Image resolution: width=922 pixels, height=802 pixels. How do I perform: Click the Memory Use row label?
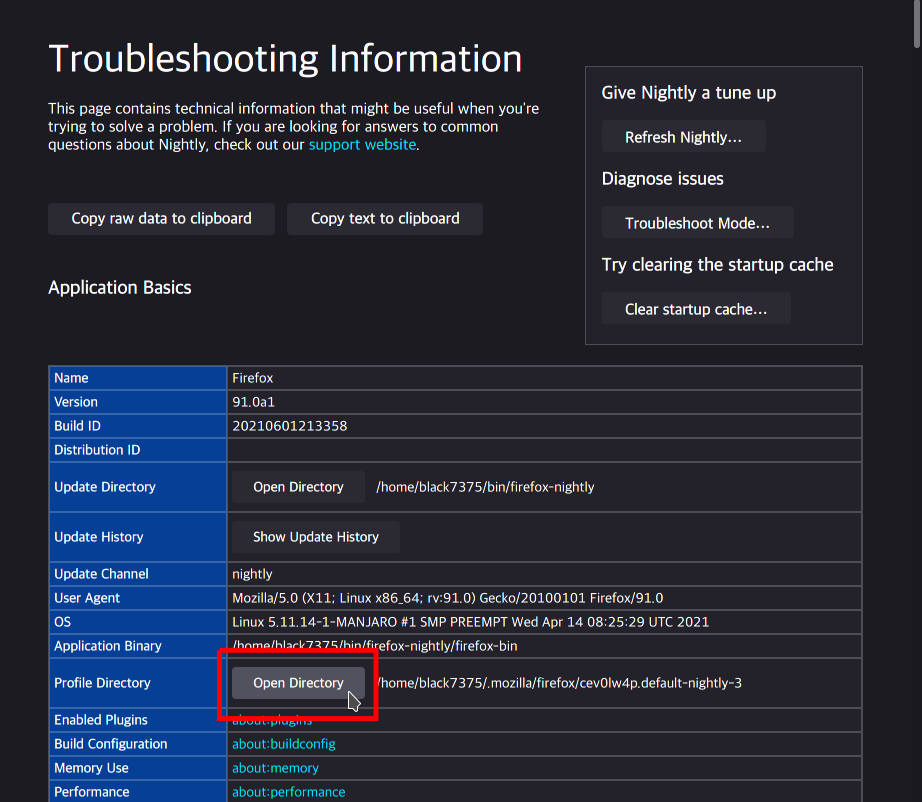coord(91,768)
